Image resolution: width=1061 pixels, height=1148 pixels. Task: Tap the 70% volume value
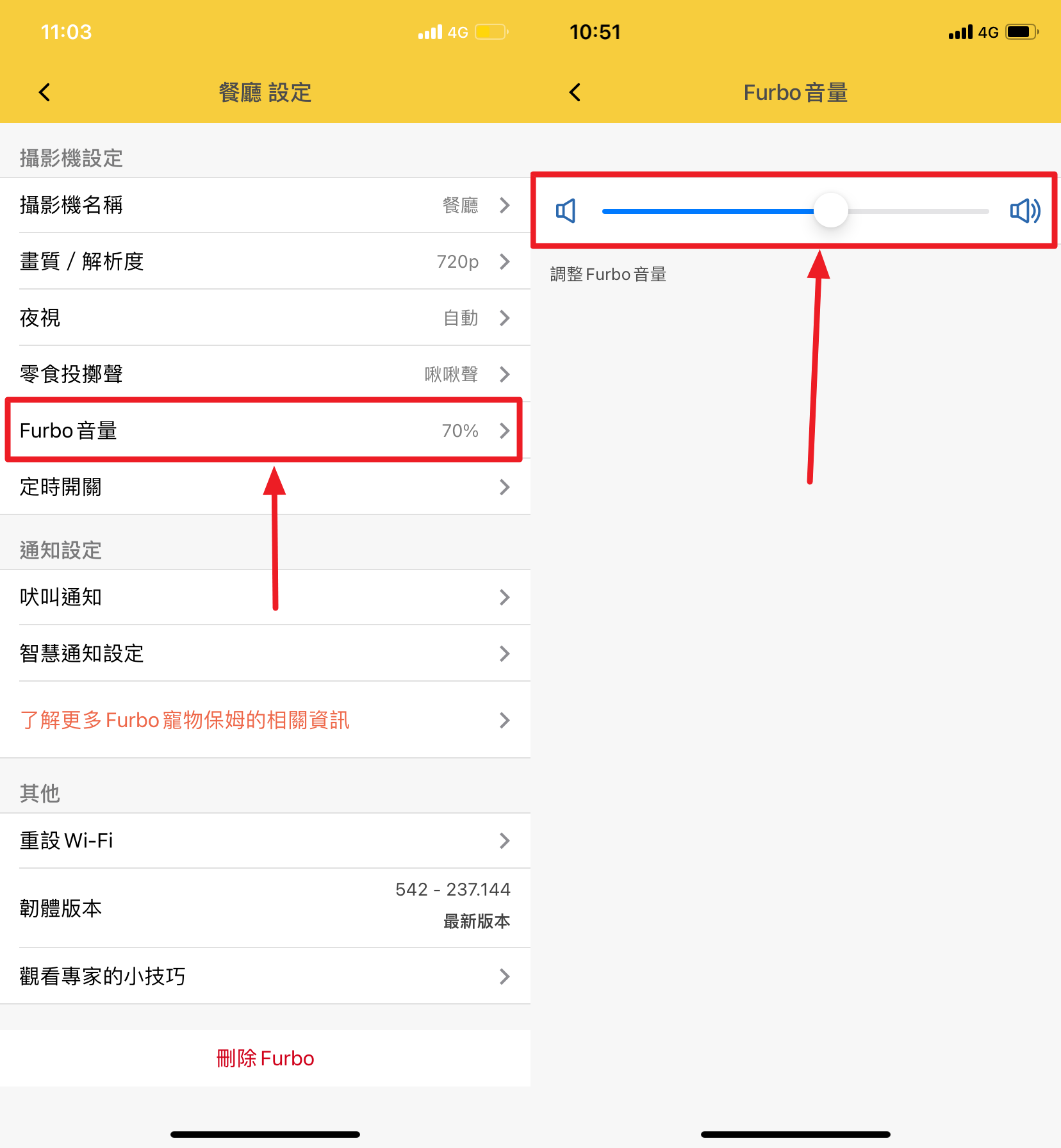pos(460,430)
